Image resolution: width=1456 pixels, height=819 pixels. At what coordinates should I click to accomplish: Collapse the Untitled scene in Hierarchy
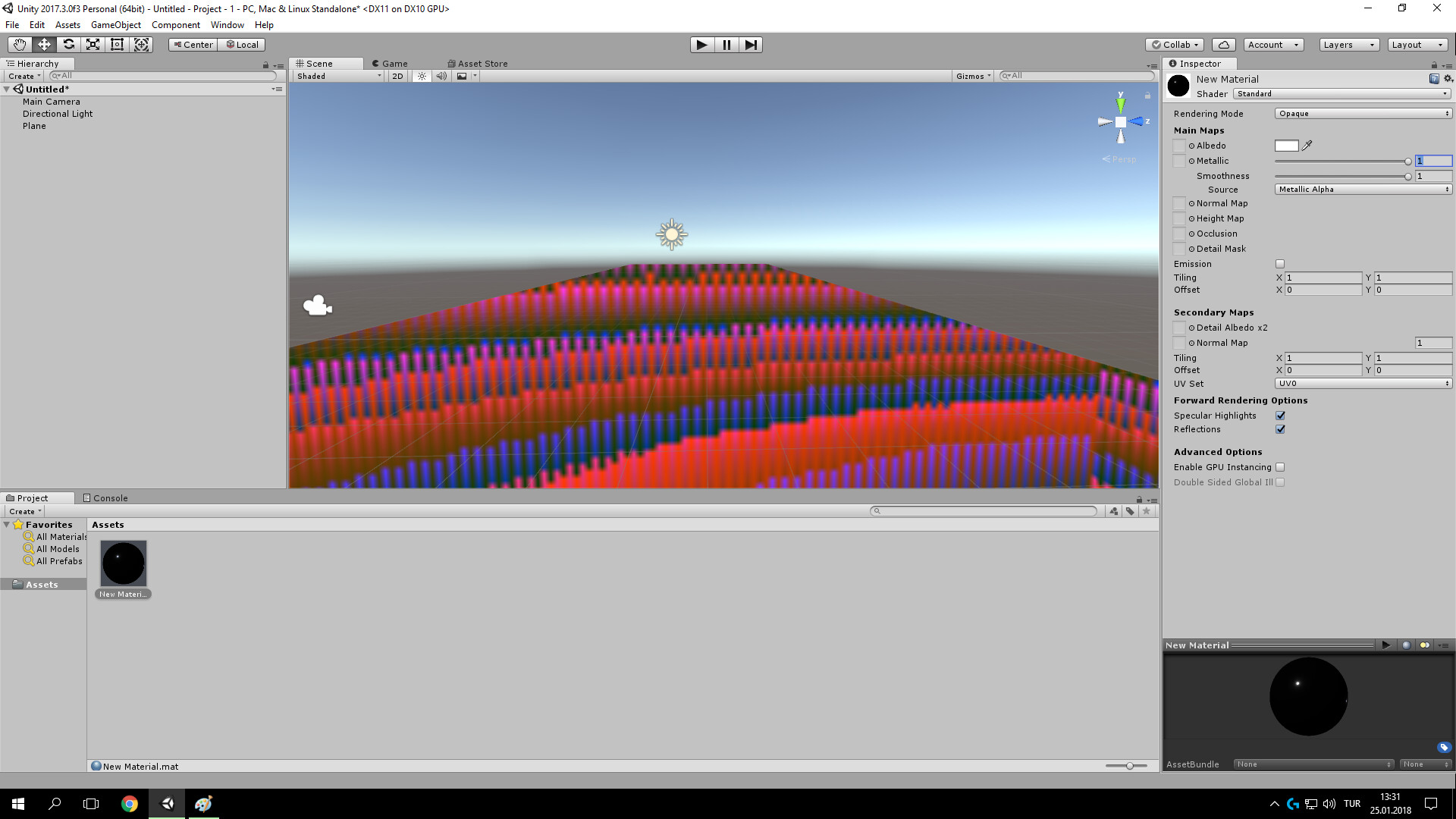point(7,89)
